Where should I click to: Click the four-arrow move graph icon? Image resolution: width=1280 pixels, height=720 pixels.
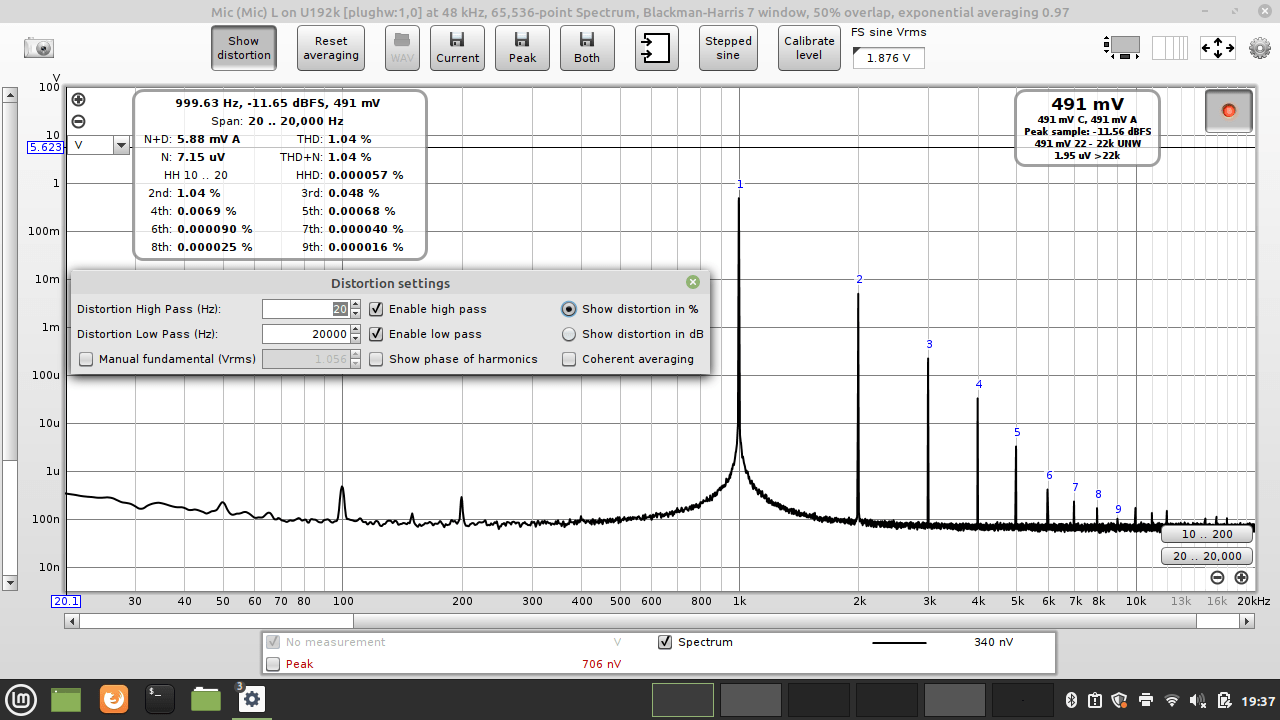(1217, 47)
